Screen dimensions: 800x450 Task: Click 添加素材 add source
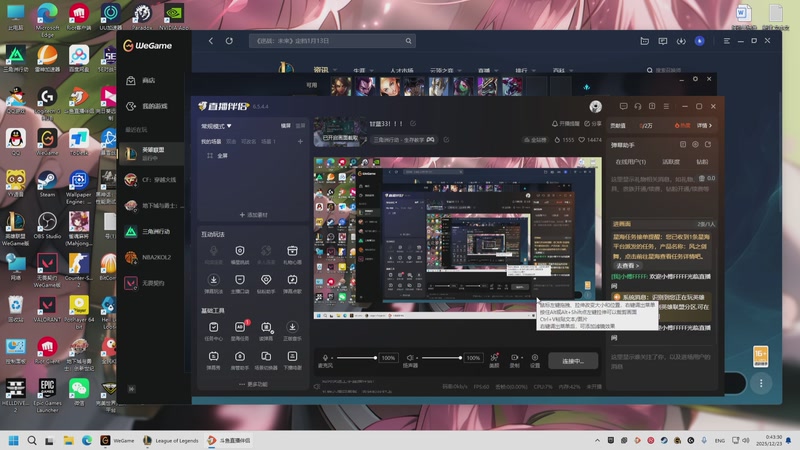pos(254,215)
